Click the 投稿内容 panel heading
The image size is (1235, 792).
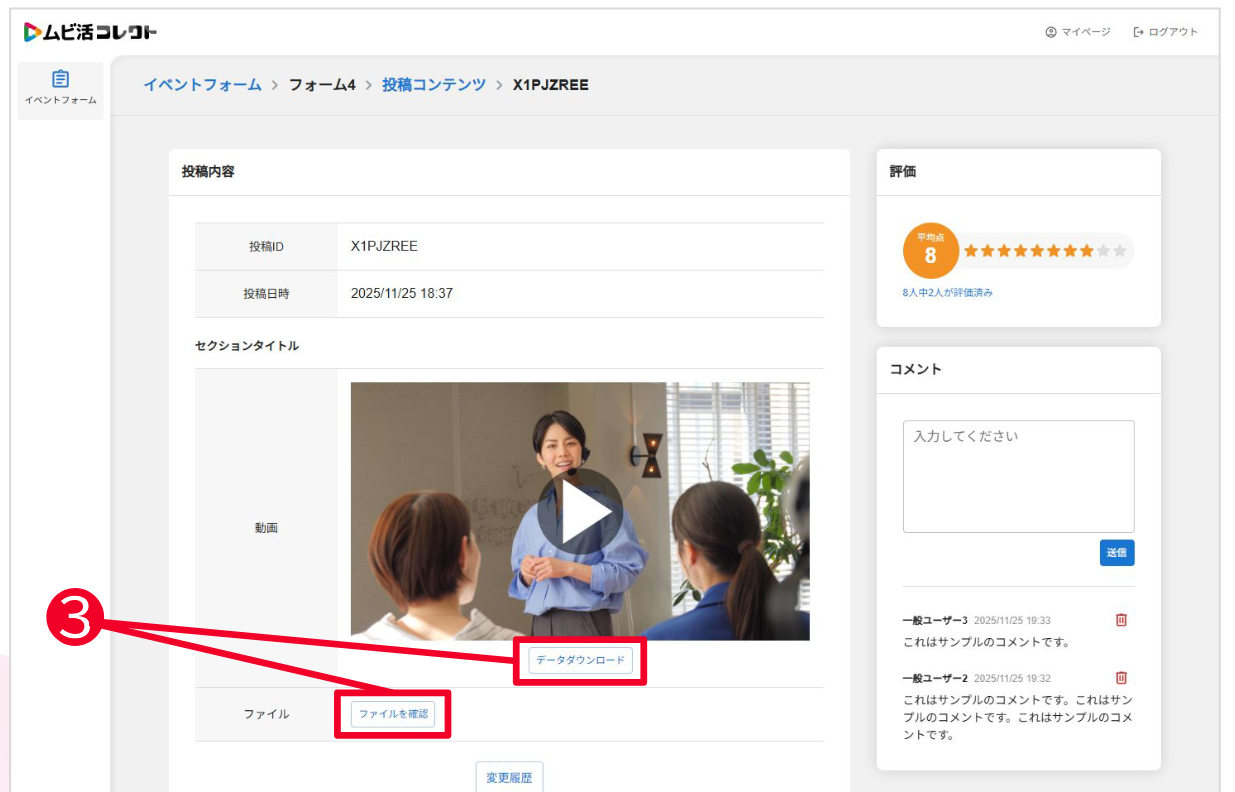[x=208, y=172]
